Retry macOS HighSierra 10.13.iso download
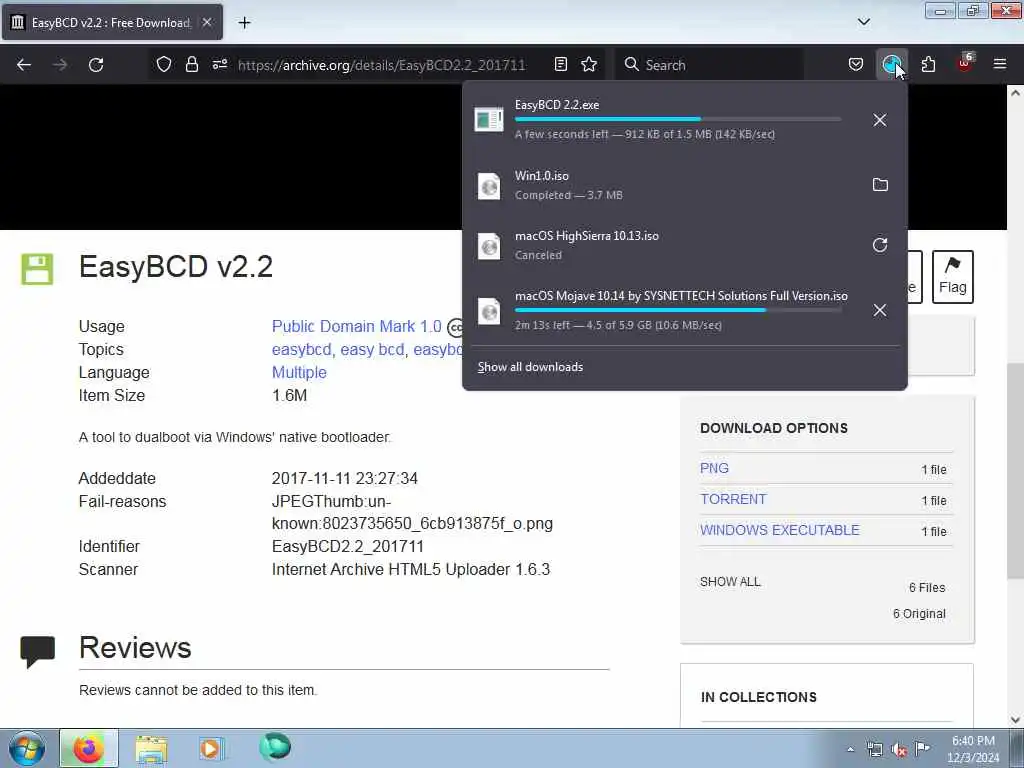 880,245
